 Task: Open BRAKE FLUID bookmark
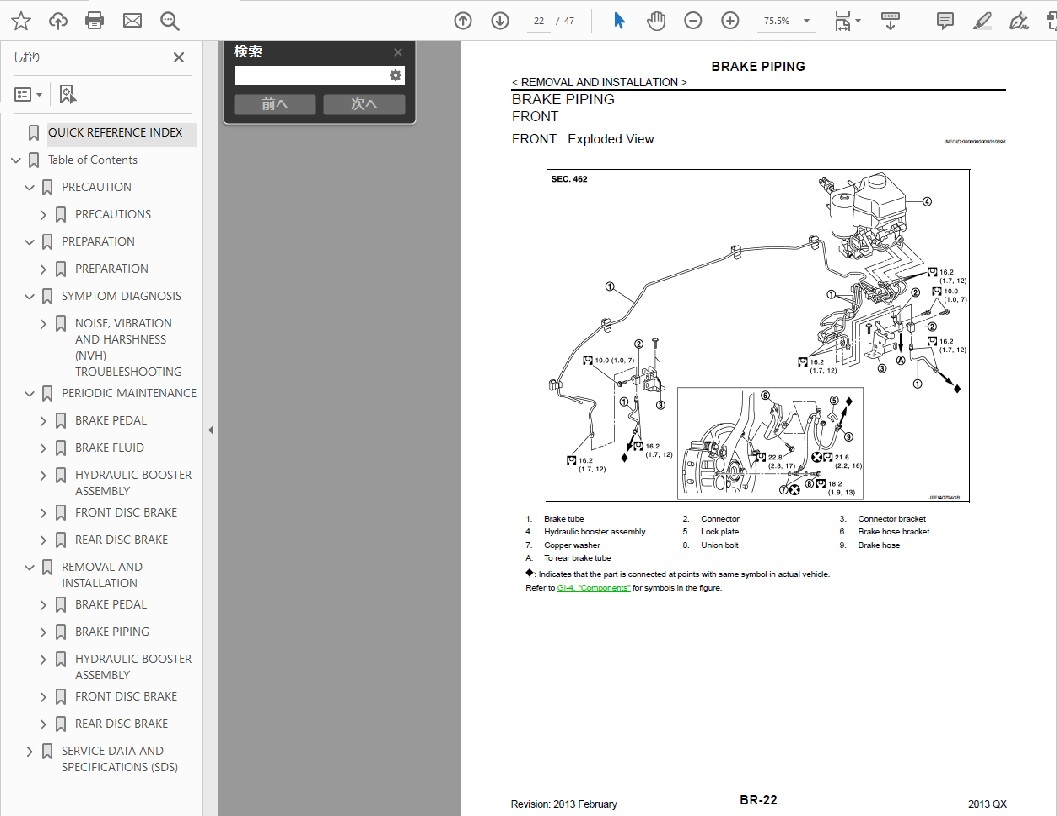point(109,448)
